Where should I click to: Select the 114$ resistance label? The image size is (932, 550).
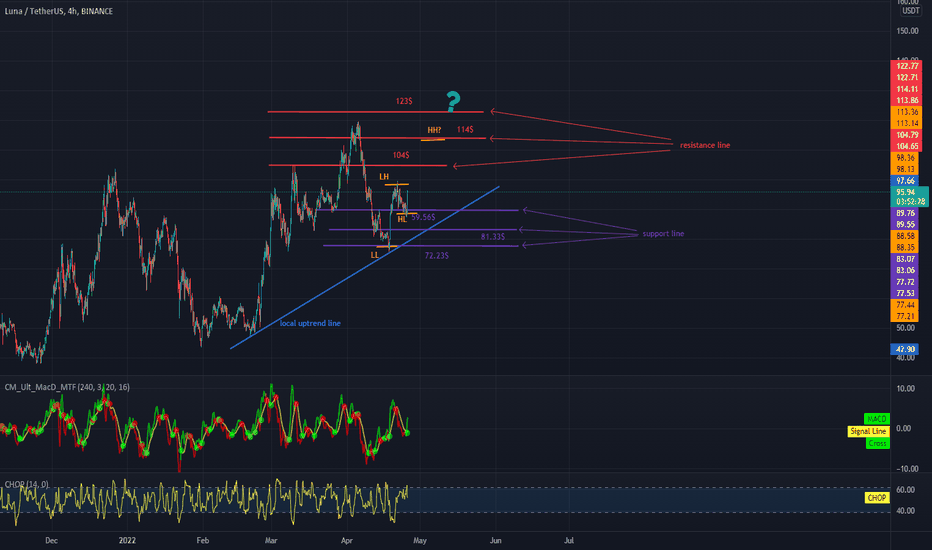tap(465, 130)
